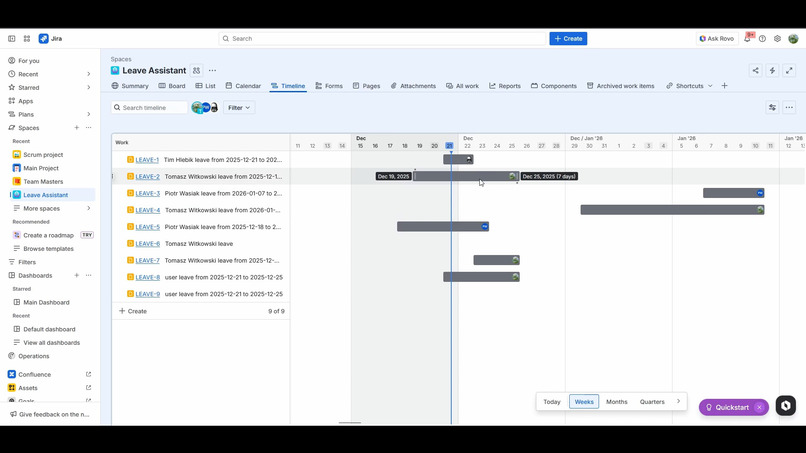The width and height of the screenshot is (806, 453).
Task: Open the LEAVE-8 work item link
Action: 148,277
